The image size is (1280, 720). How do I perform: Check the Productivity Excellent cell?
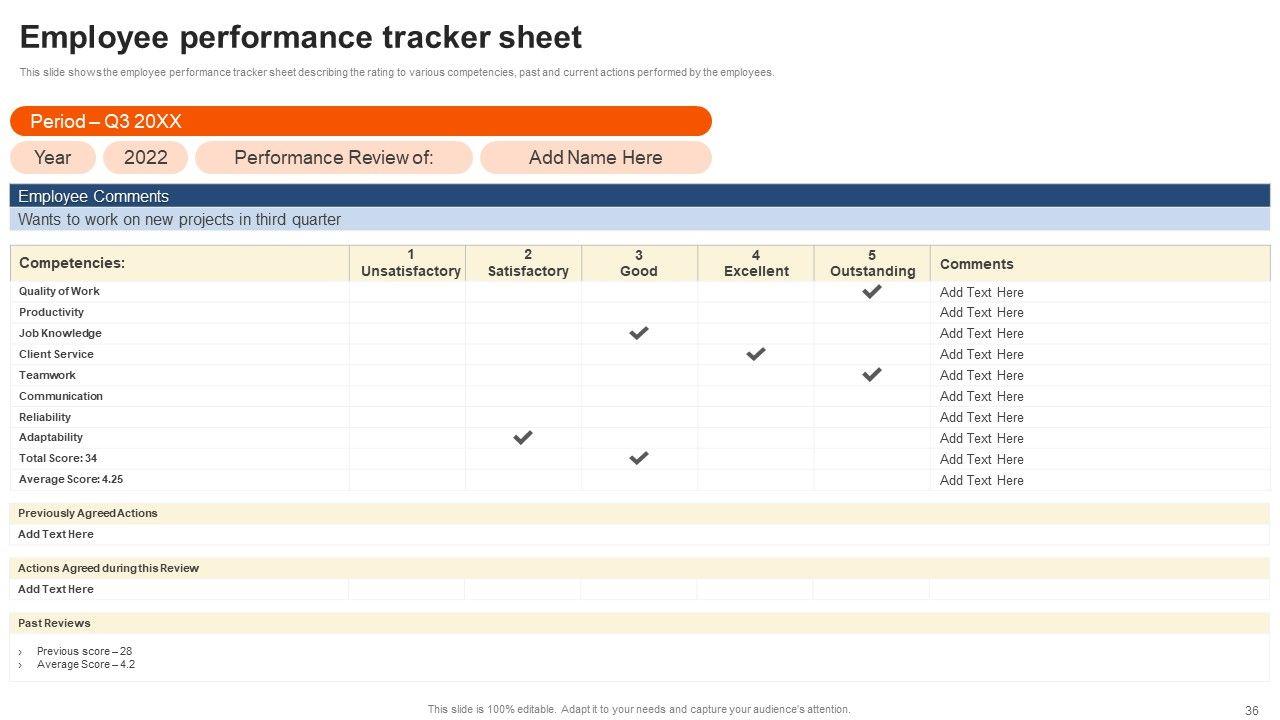[x=755, y=313]
